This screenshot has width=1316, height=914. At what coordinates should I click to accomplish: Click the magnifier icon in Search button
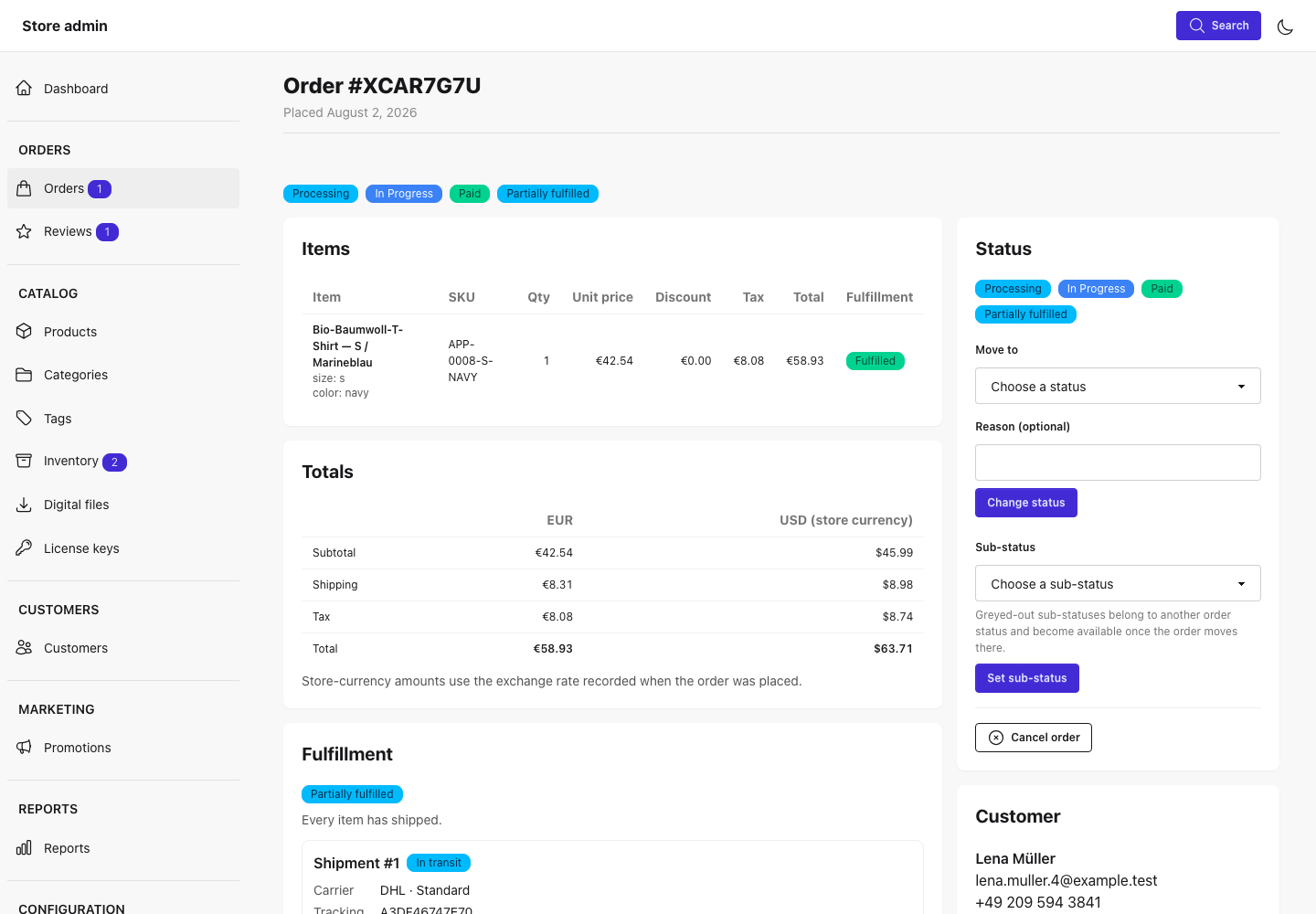click(x=1196, y=26)
